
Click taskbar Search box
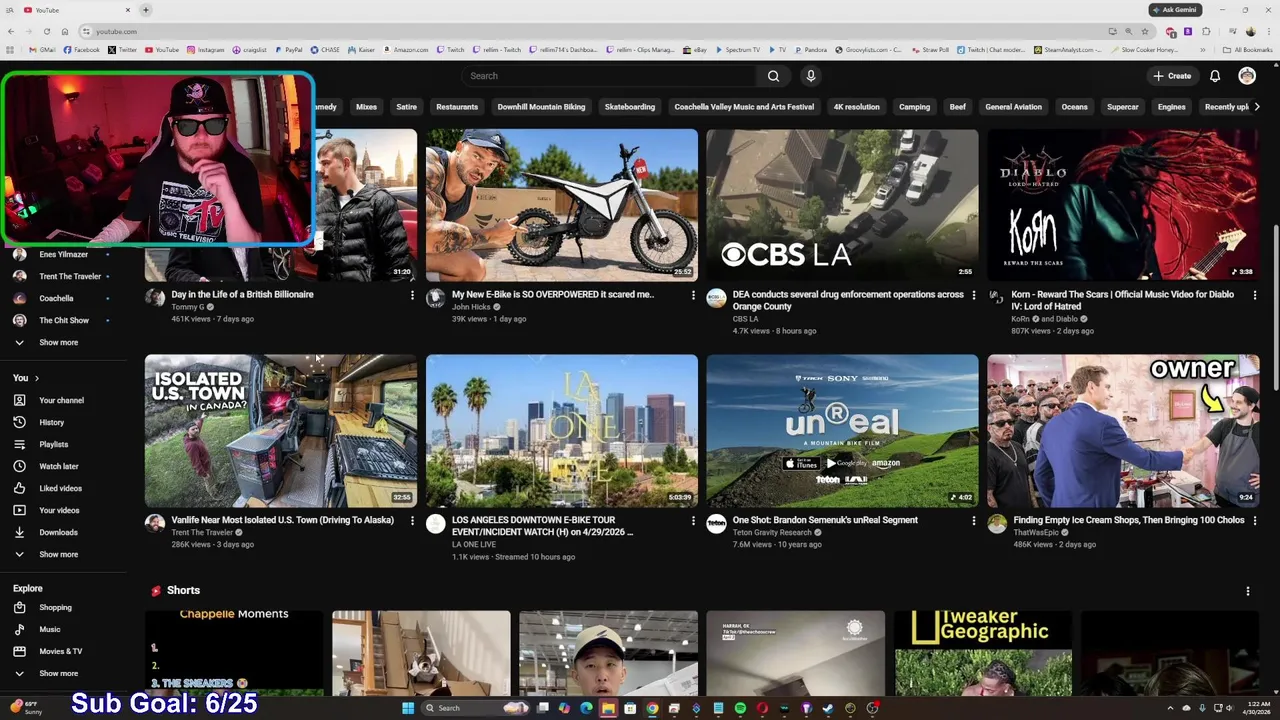tap(475, 708)
